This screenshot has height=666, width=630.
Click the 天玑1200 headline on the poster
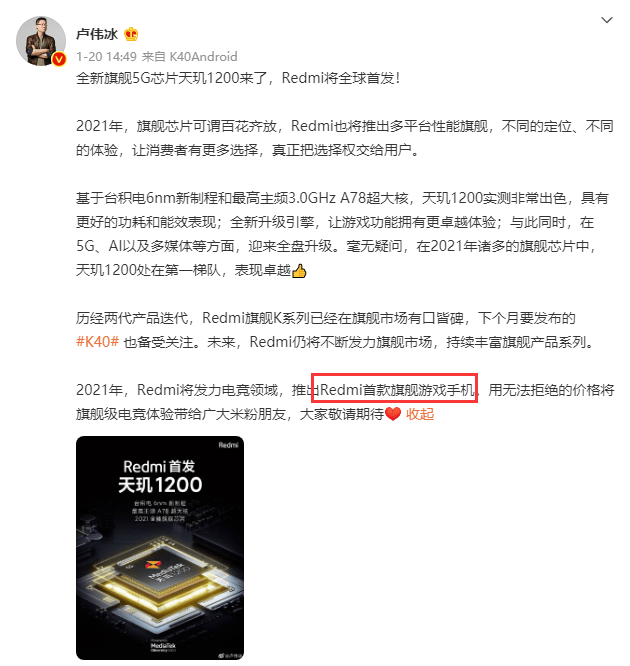[160, 485]
